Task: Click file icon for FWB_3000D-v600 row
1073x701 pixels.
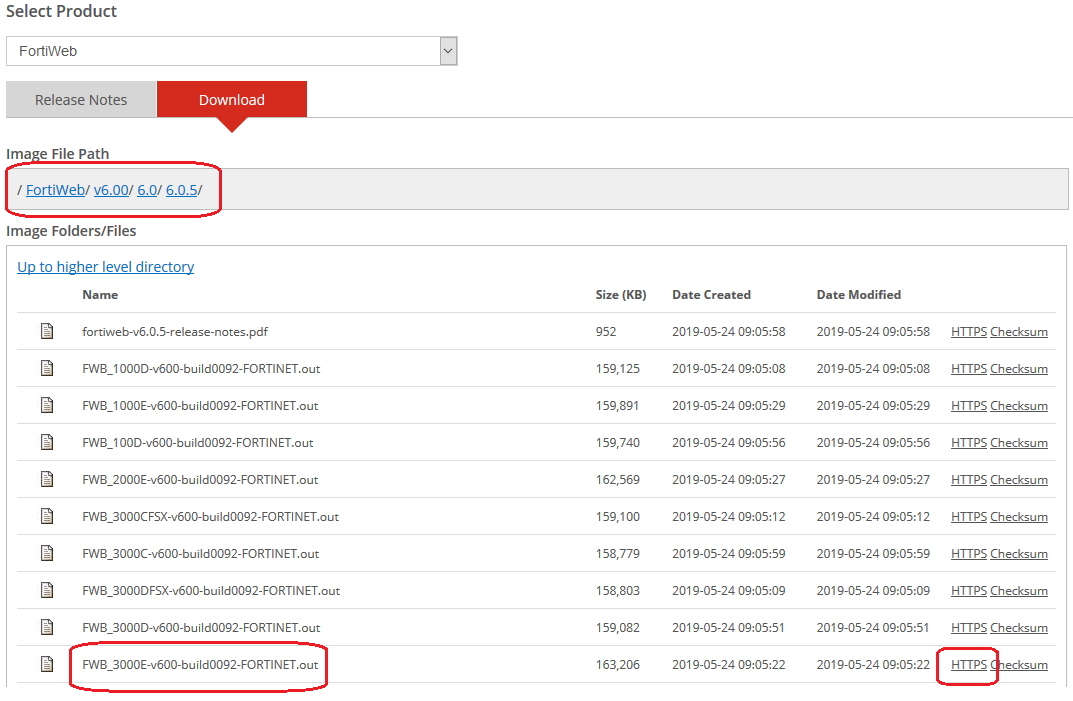Action: point(47,627)
